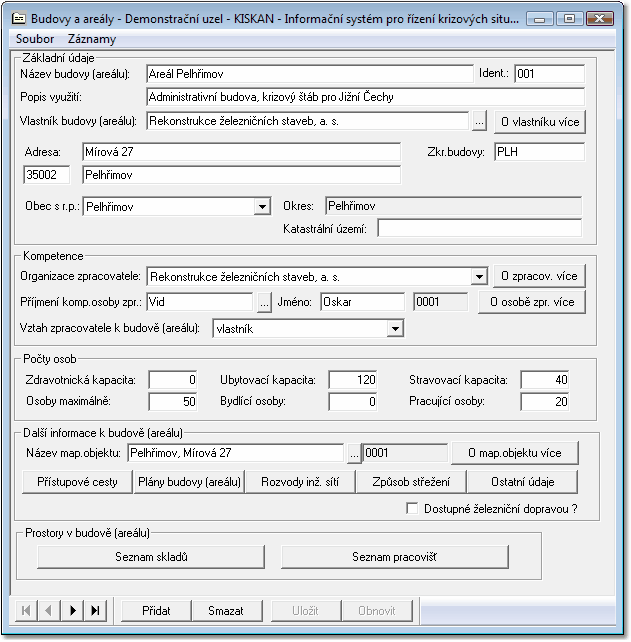
Task: Click map object code field 0001
Action: 405,453
